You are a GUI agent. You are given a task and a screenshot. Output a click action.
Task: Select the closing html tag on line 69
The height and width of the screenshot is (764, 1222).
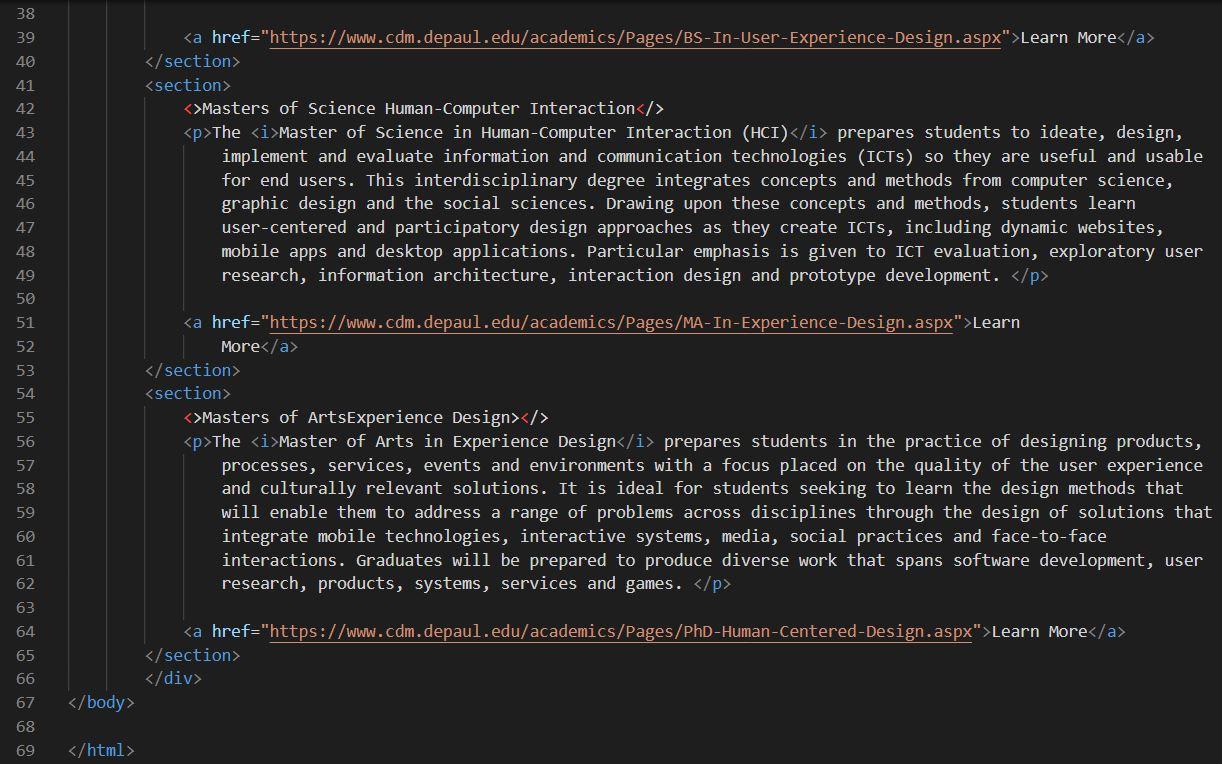100,750
